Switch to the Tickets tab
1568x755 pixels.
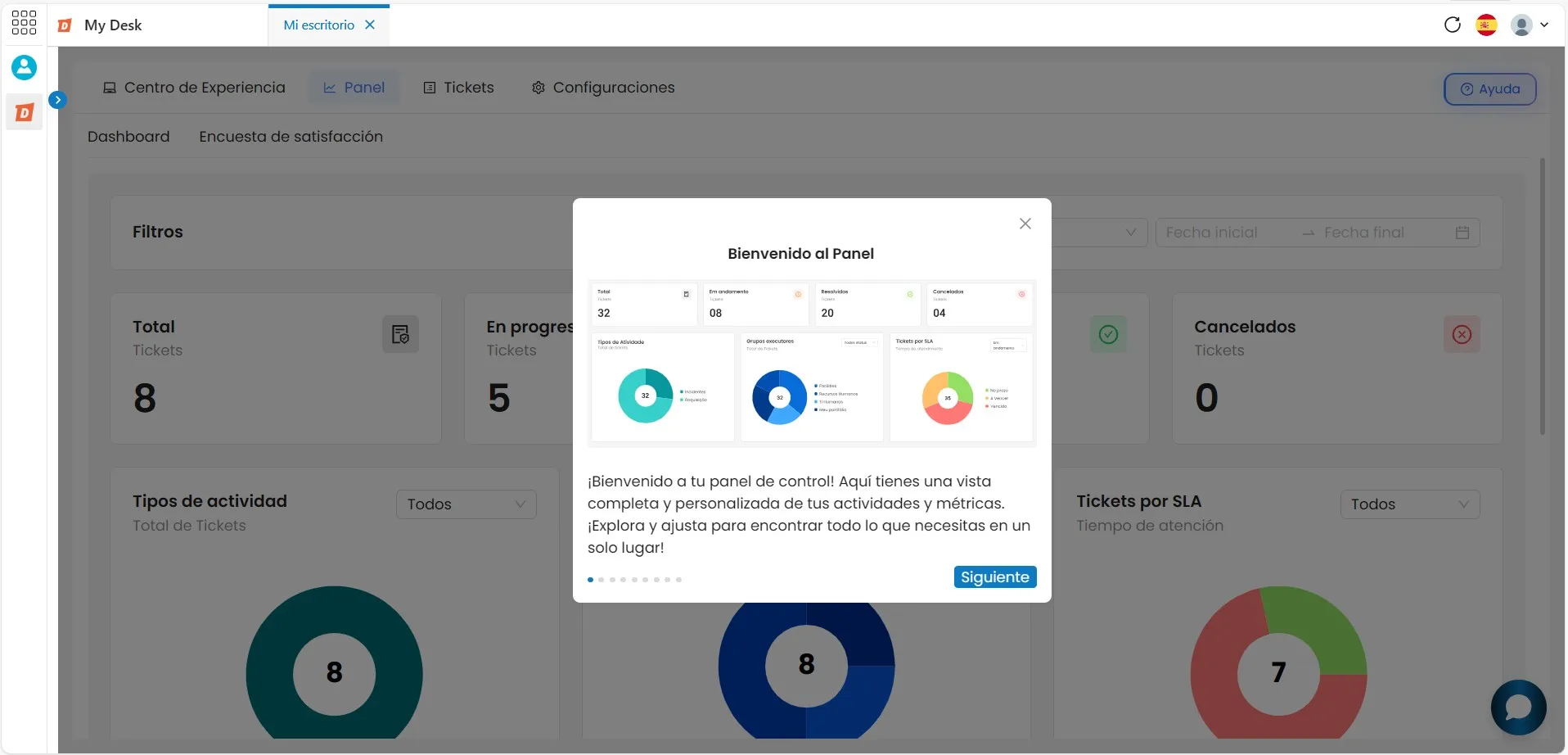tap(458, 88)
